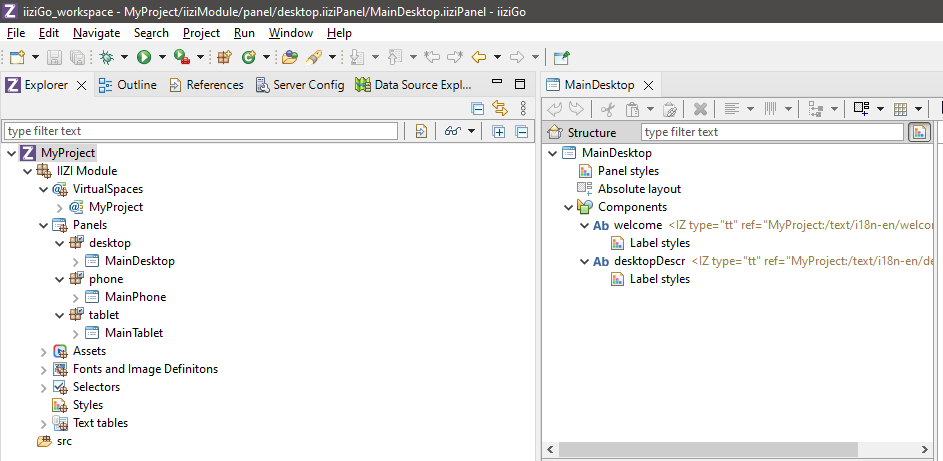Click the new file wizard icon
The width and height of the screenshot is (943, 461).
point(17,58)
